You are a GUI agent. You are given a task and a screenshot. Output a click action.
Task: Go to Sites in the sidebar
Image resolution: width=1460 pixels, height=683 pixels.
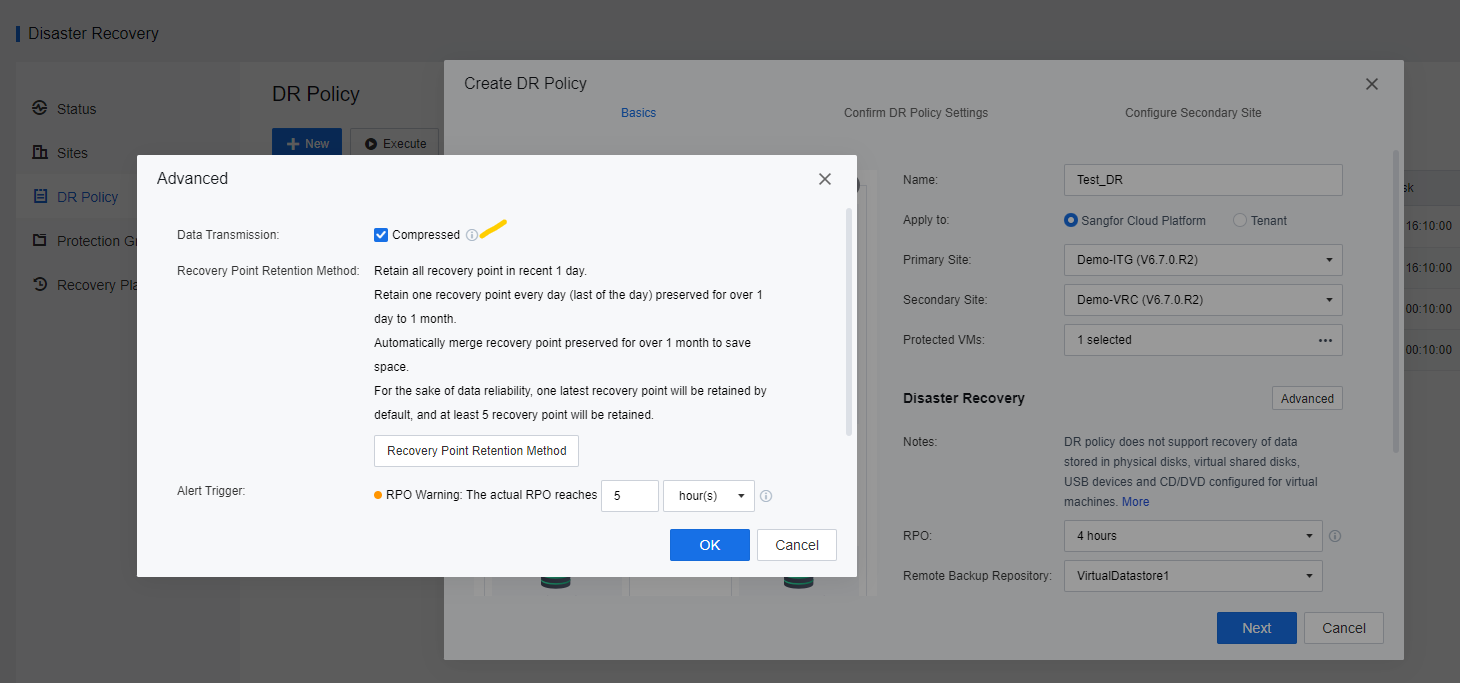point(72,153)
